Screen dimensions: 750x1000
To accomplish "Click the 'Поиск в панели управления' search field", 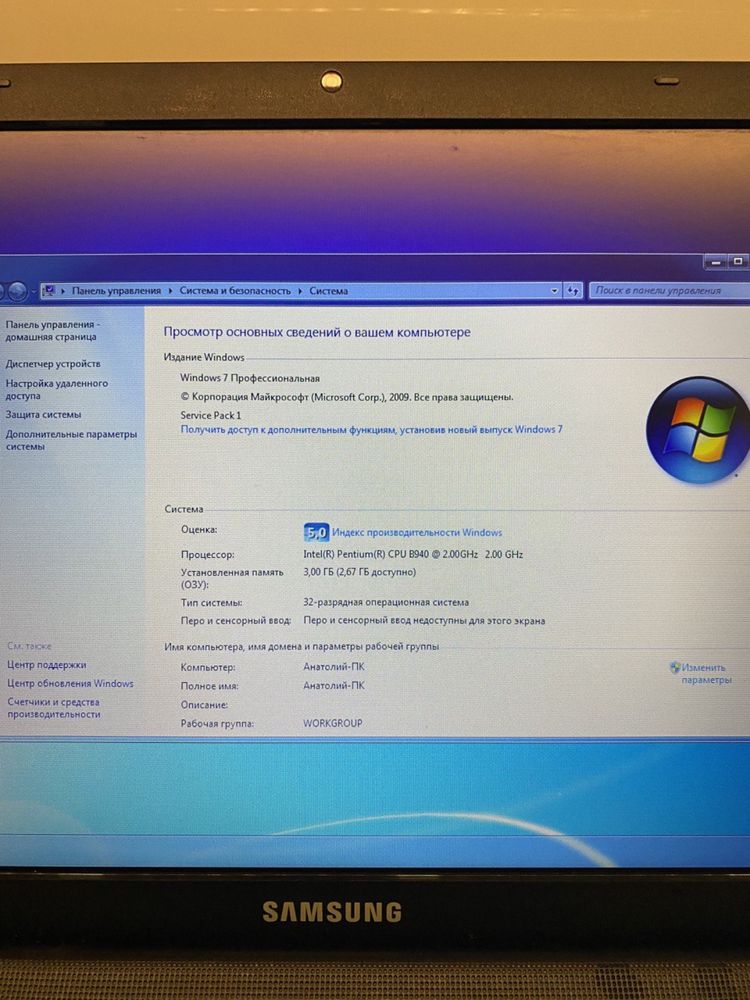I will coord(669,291).
